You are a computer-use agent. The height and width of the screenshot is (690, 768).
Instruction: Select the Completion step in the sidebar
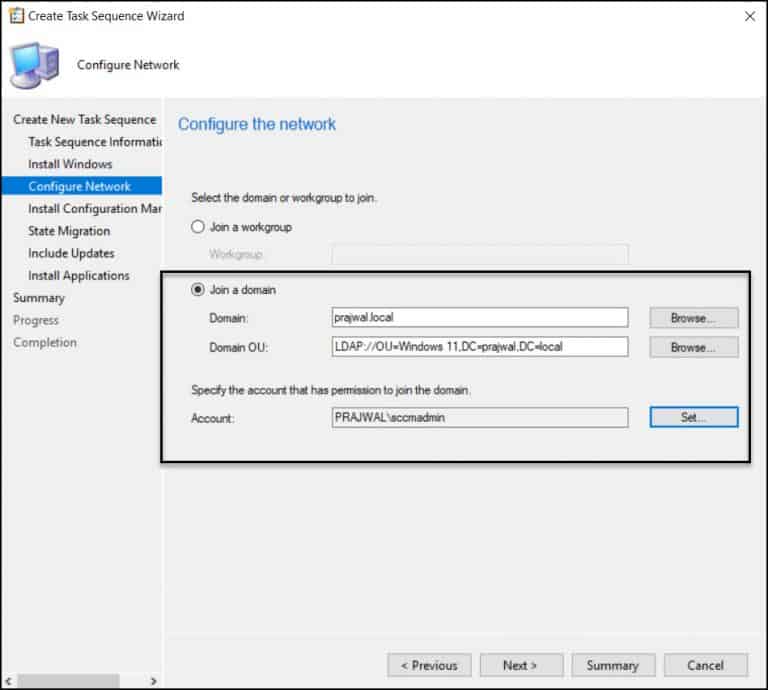(45, 342)
